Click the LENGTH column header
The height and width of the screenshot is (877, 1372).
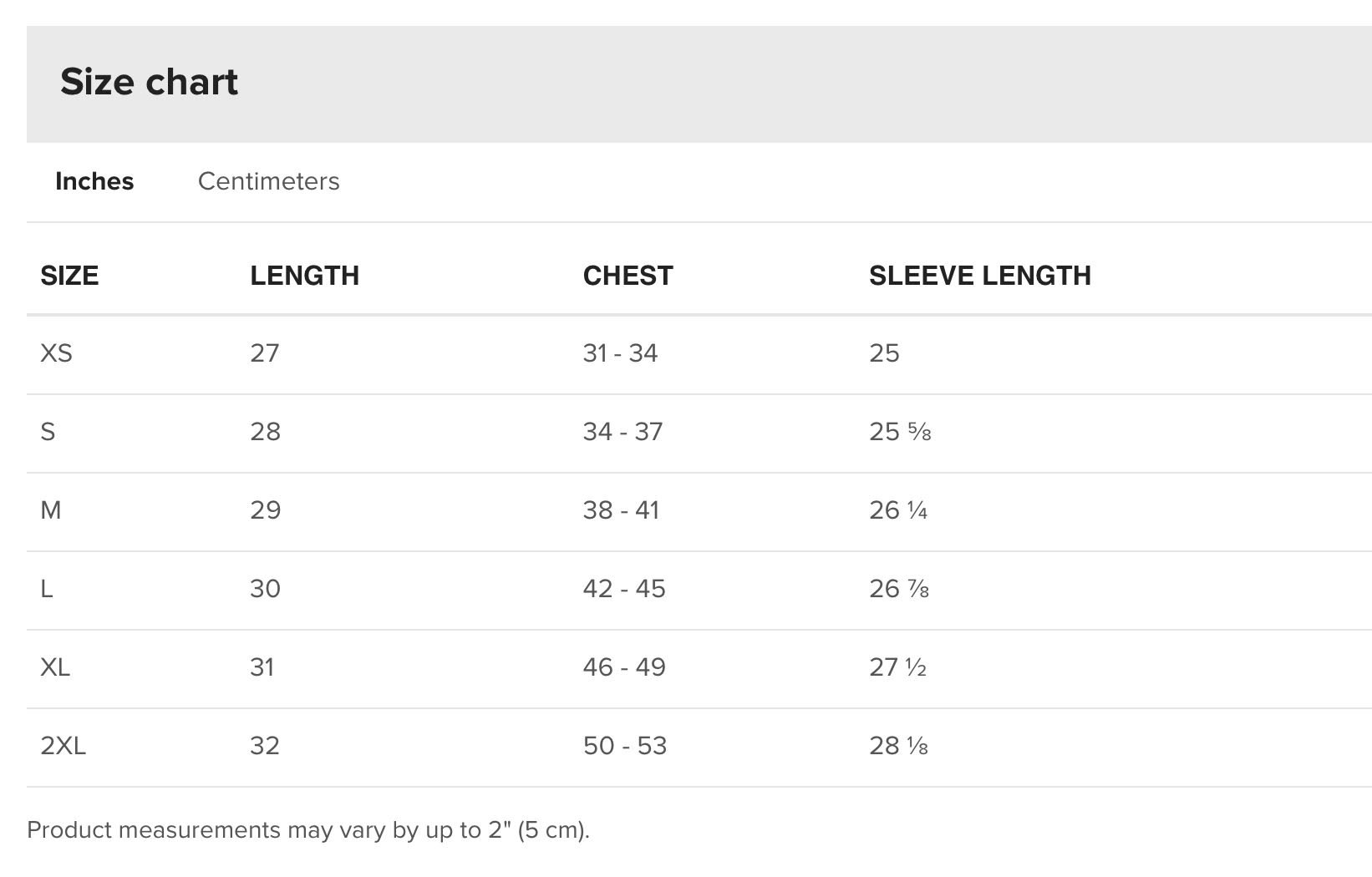tap(304, 276)
